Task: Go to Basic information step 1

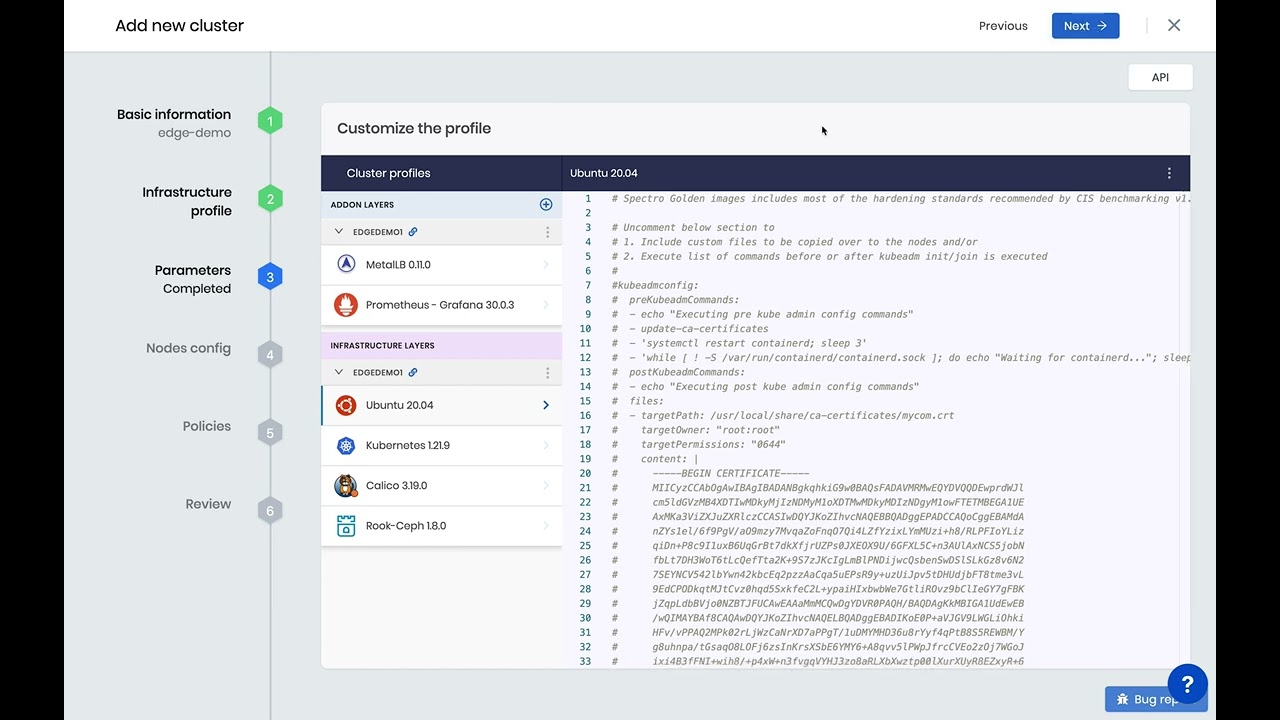Action: [x=269, y=122]
